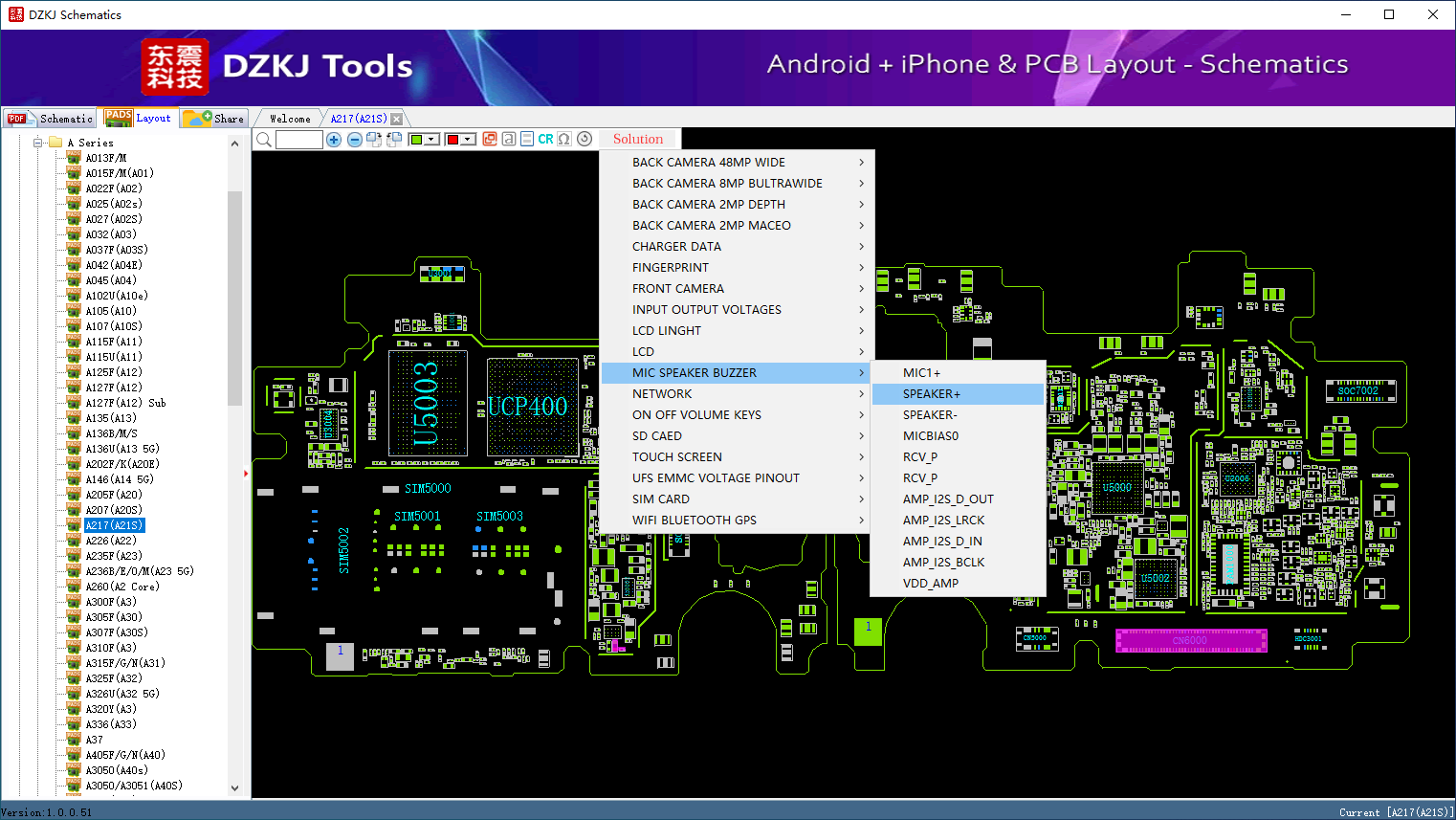
Task: Select the A217(A21S) document tab
Action: click(359, 119)
